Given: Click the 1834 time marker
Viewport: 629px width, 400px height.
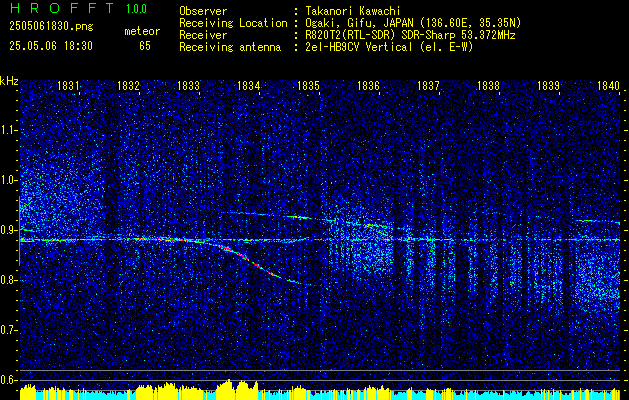Looking at the screenshot, I should tap(248, 85).
